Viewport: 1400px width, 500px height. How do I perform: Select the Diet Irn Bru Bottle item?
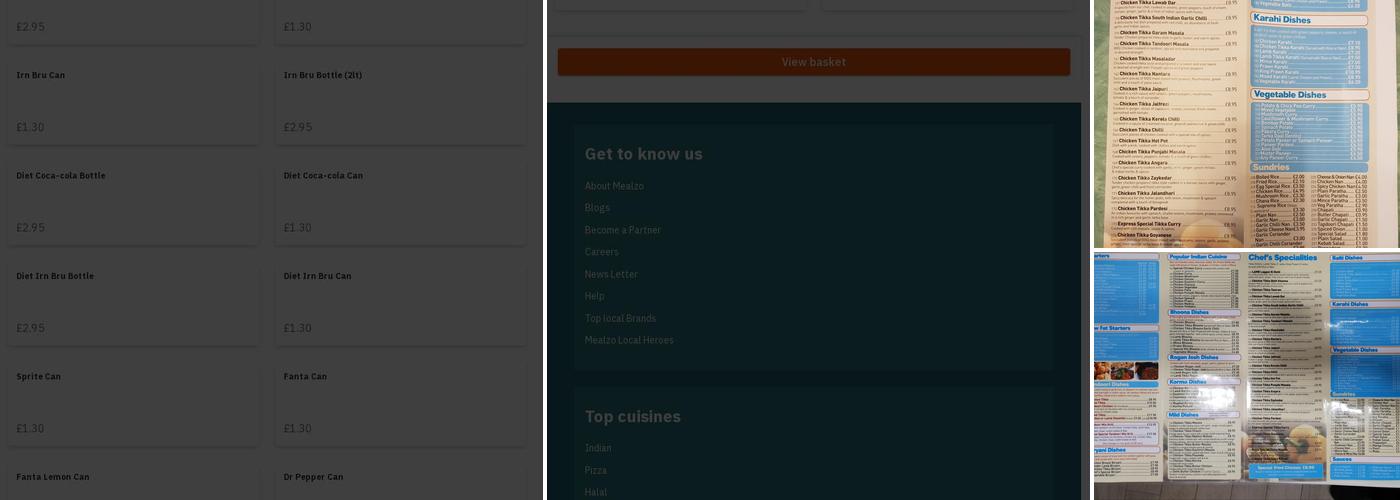coord(133,300)
